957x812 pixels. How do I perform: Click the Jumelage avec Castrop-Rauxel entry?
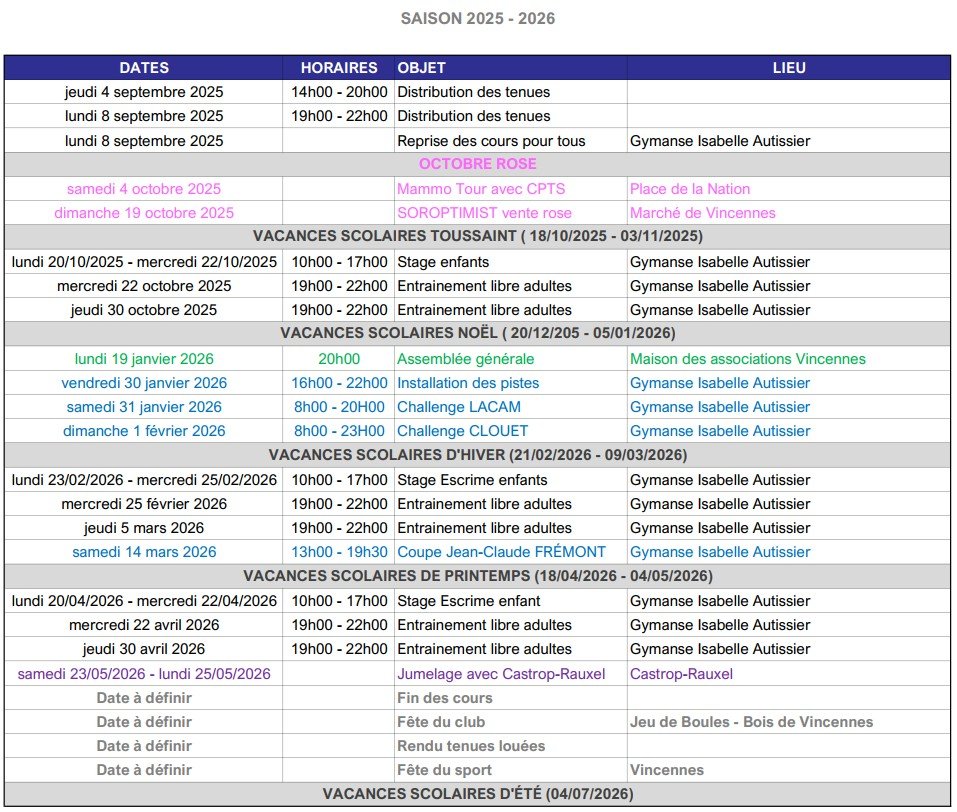coord(501,674)
